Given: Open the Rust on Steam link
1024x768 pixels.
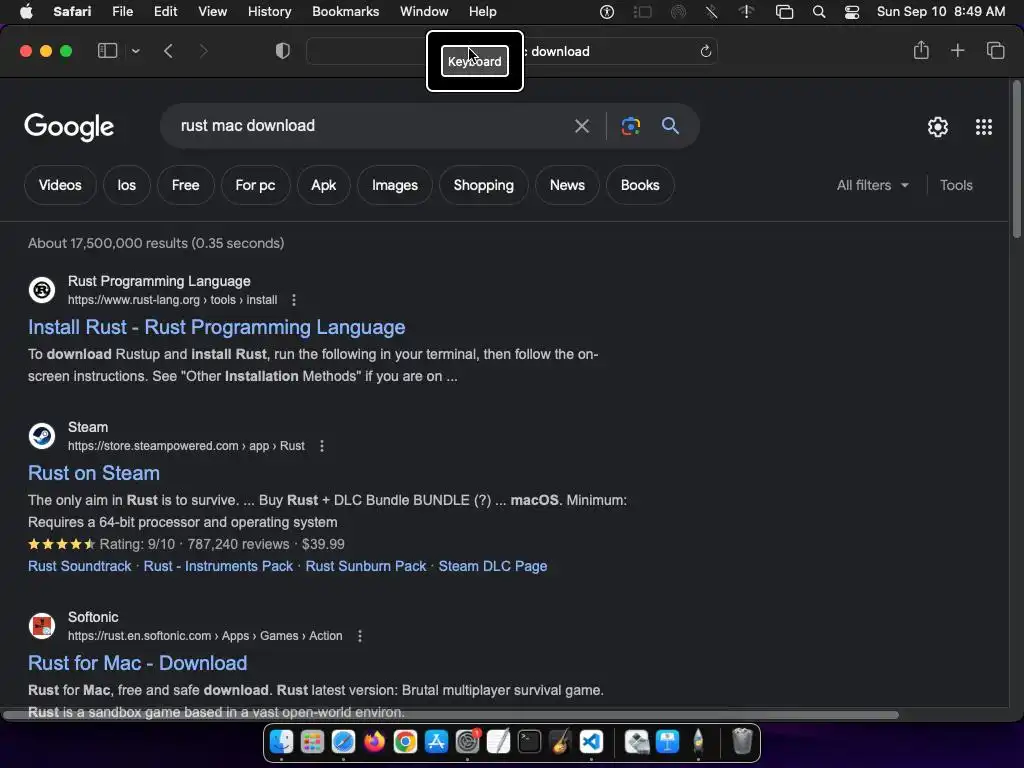Looking at the screenshot, I should coord(93,473).
